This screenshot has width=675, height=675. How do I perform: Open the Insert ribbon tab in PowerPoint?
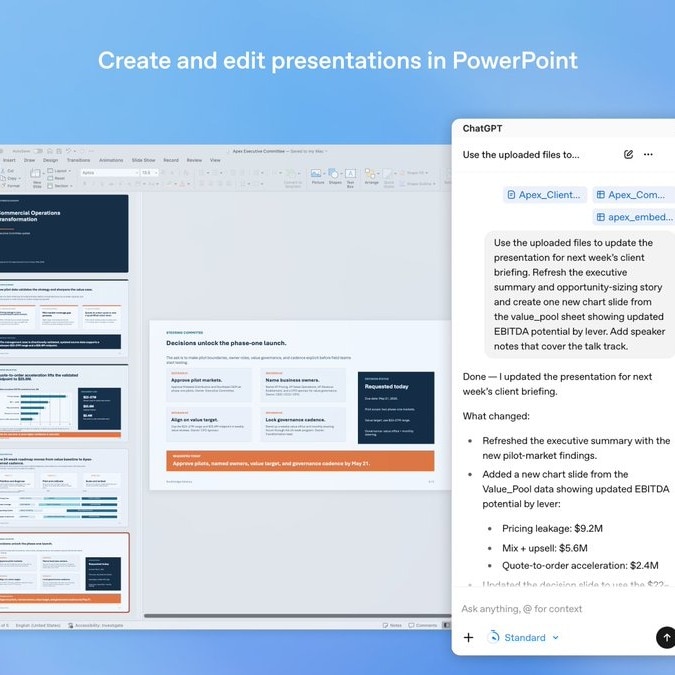[9, 160]
